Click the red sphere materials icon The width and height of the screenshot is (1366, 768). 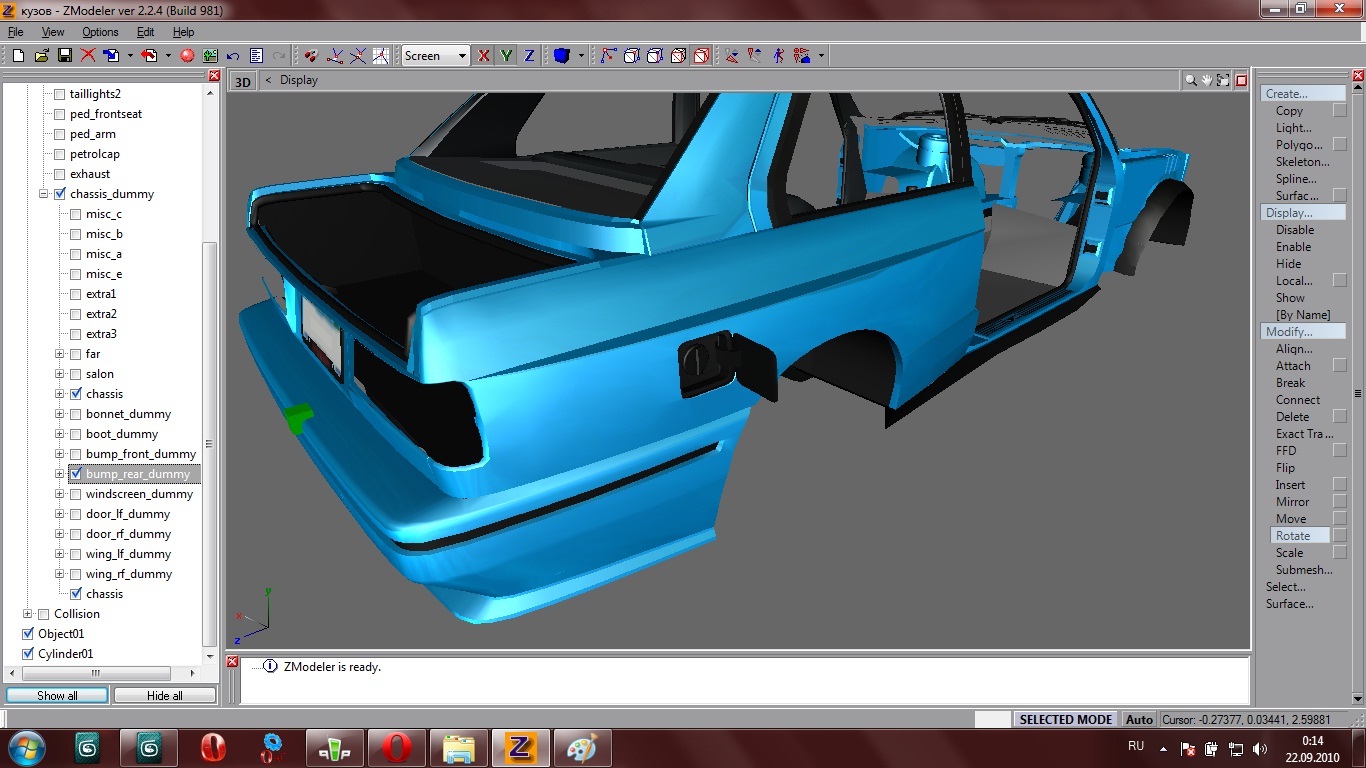coord(187,56)
